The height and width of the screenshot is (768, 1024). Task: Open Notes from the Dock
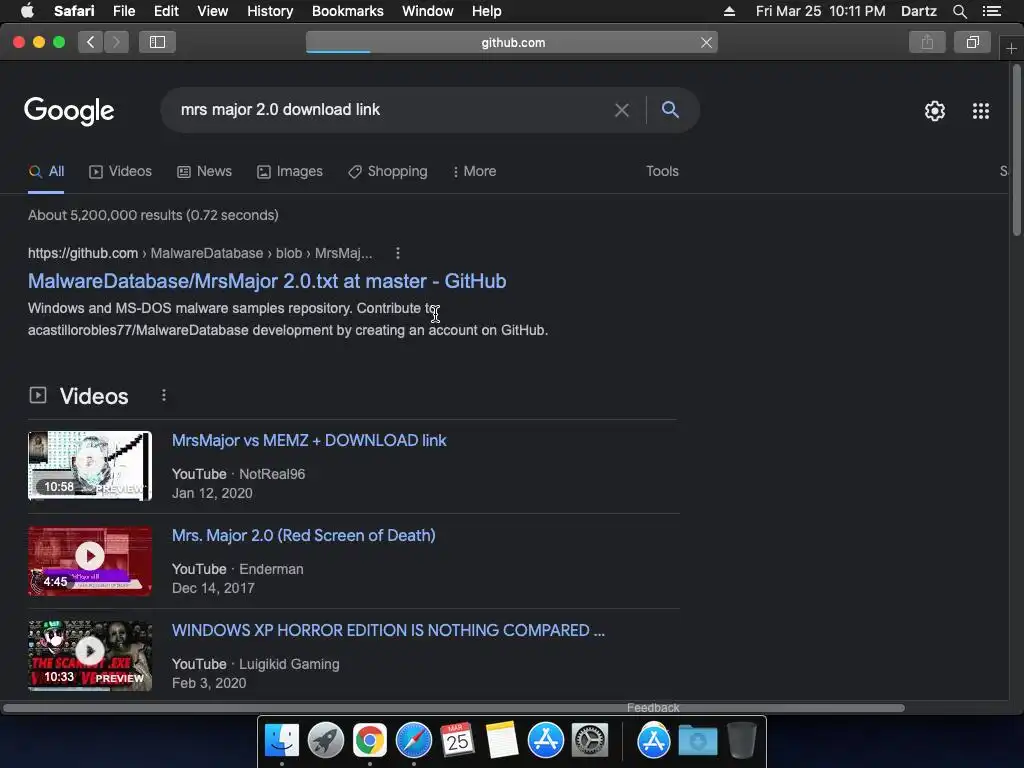click(x=502, y=740)
